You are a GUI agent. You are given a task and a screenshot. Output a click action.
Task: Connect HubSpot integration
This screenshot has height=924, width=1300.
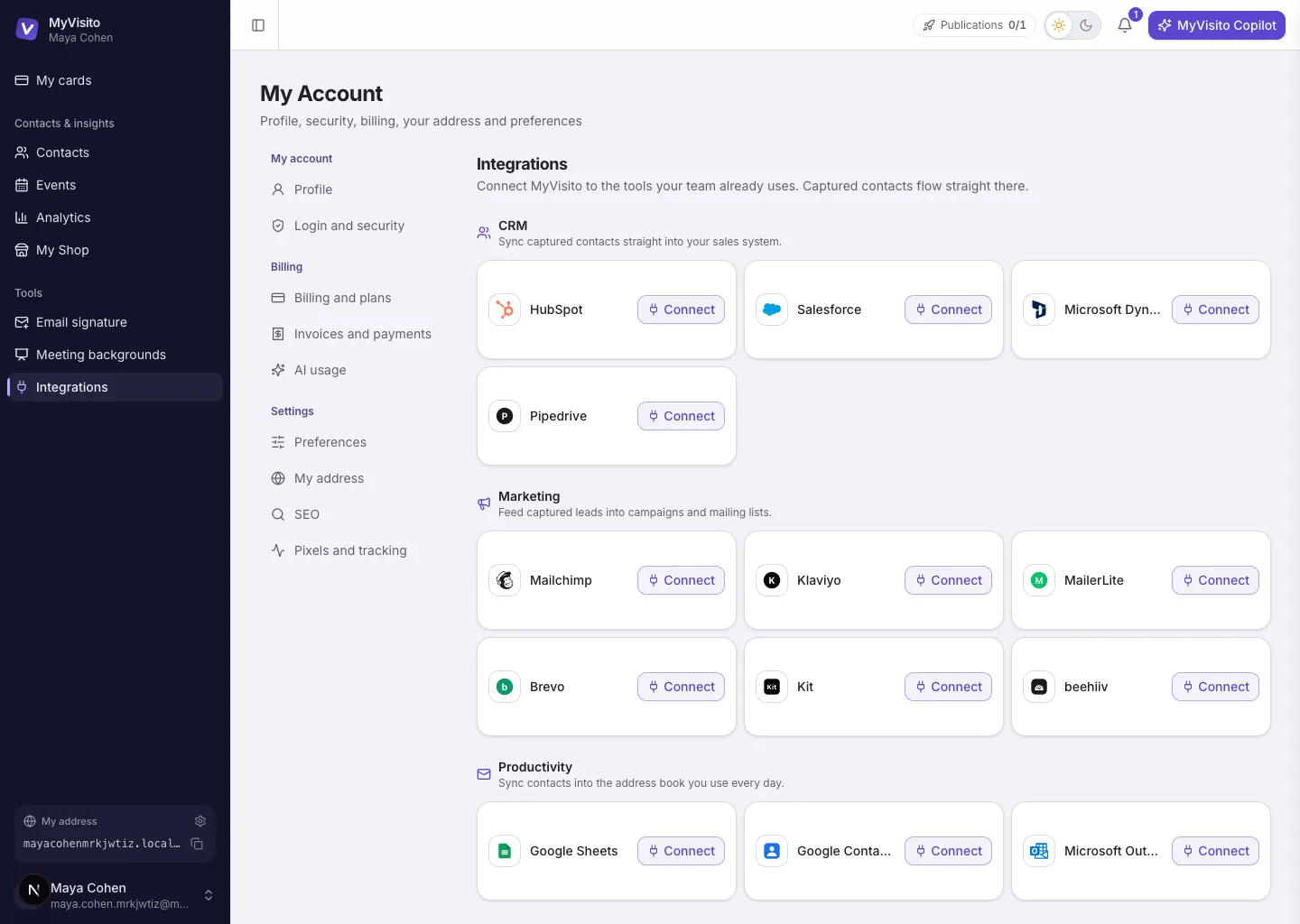[681, 310]
